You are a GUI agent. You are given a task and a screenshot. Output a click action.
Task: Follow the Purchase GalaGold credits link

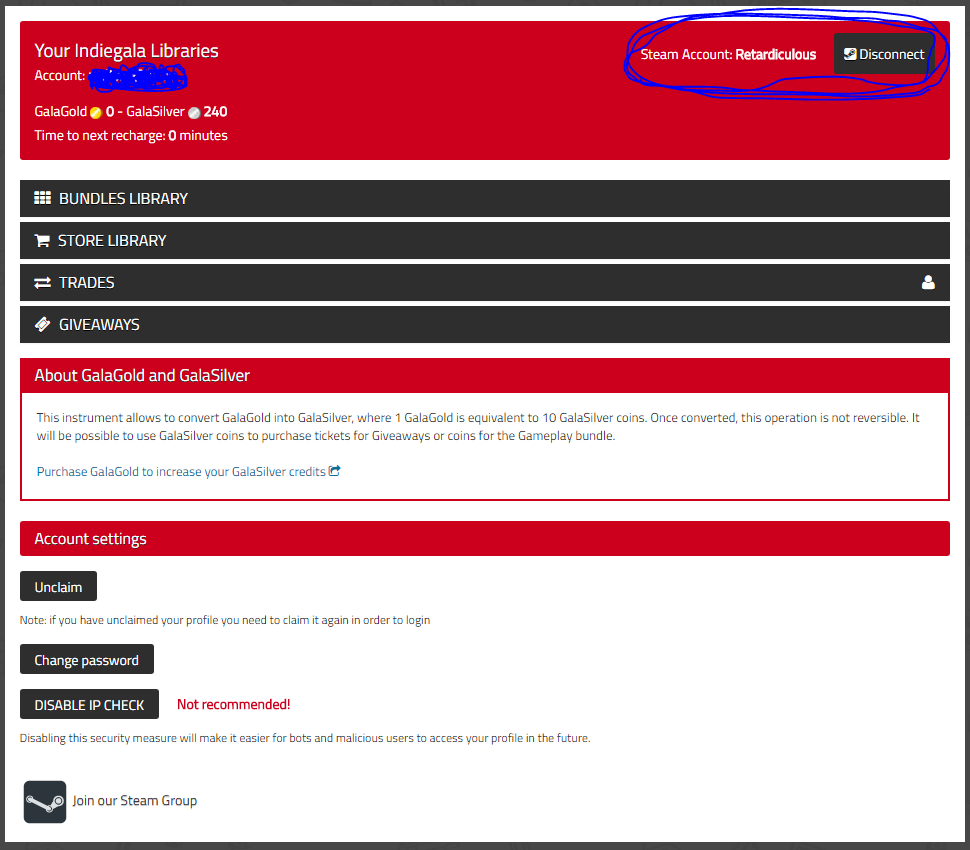181,471
